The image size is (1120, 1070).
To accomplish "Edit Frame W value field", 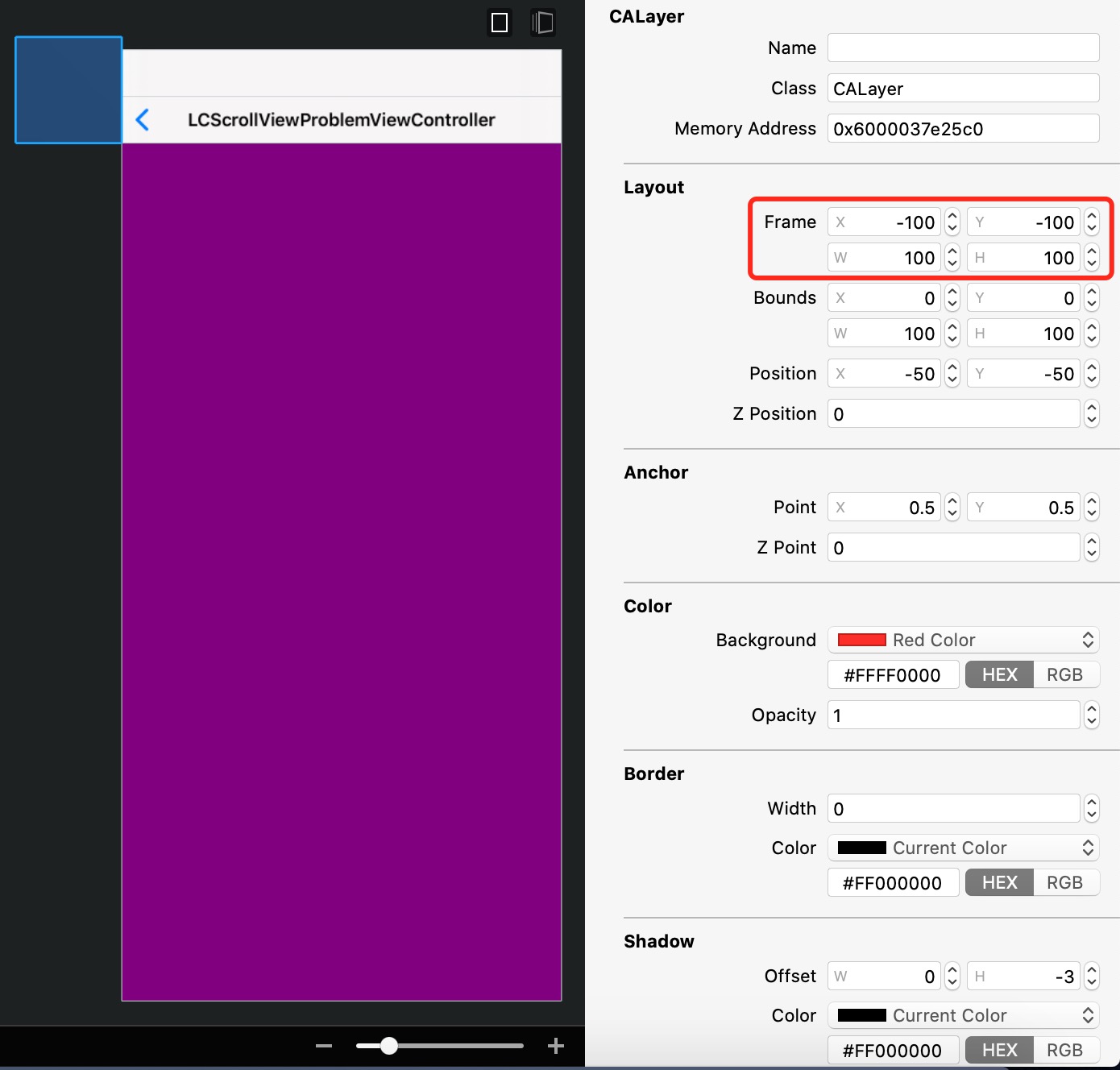I will 884,257.
